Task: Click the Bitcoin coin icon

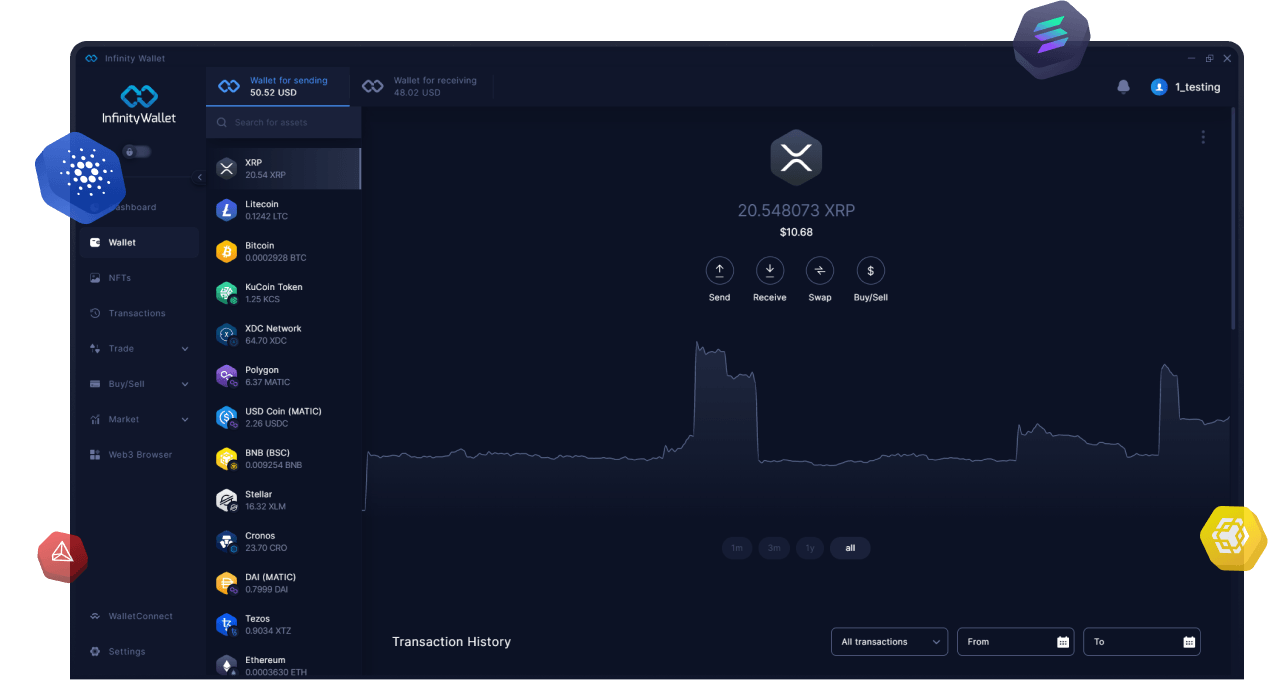Action: [227, 251]
